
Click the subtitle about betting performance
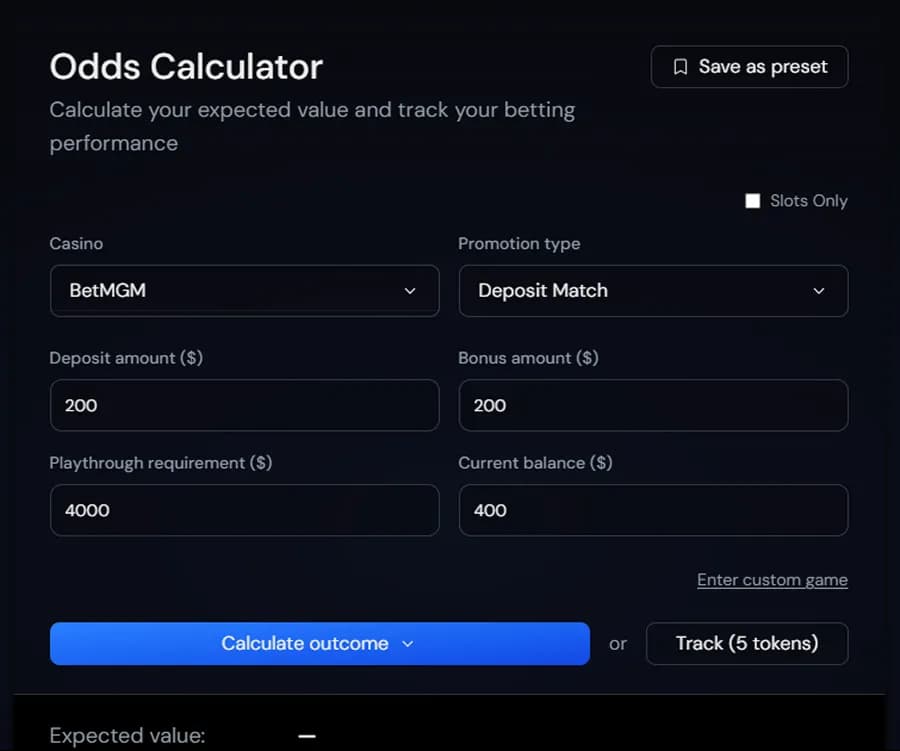click(x=312, y=110)
